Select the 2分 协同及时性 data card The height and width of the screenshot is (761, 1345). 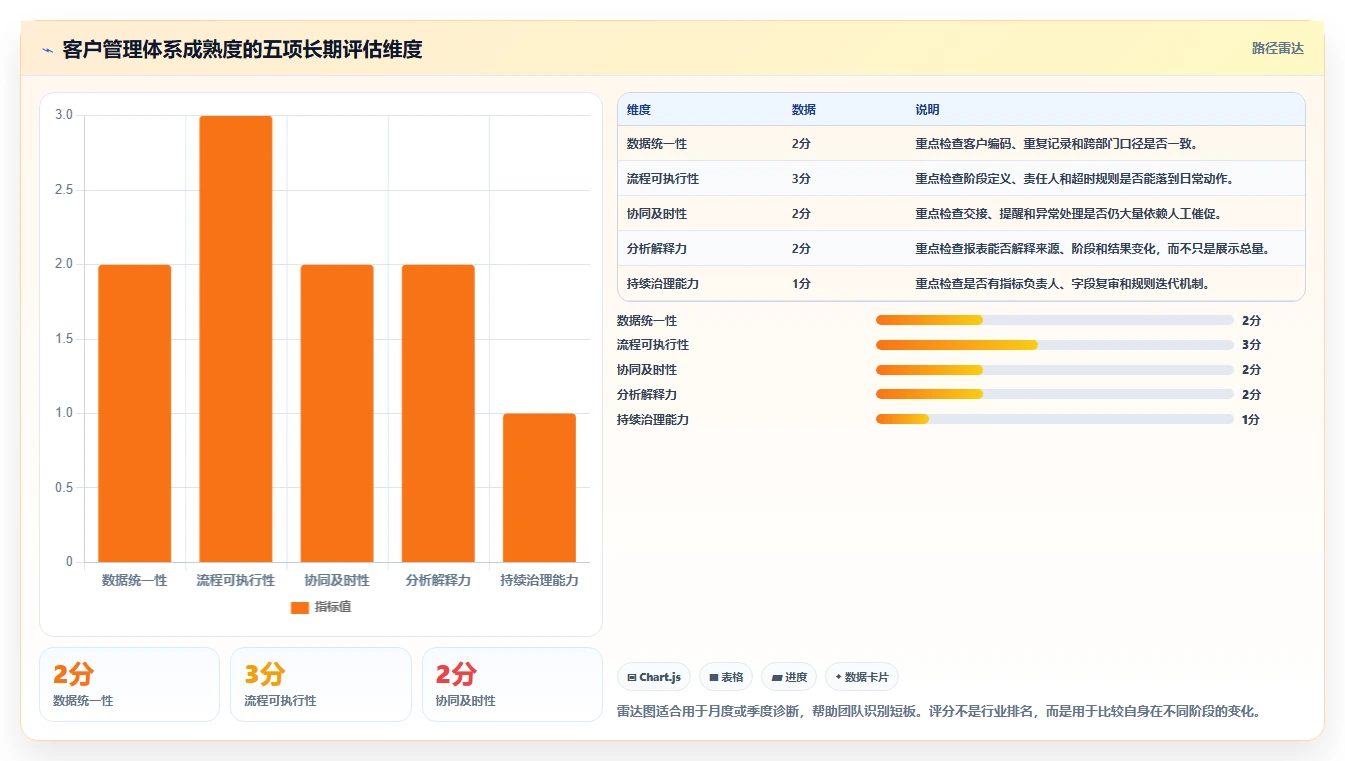click(x=512, y=684)
